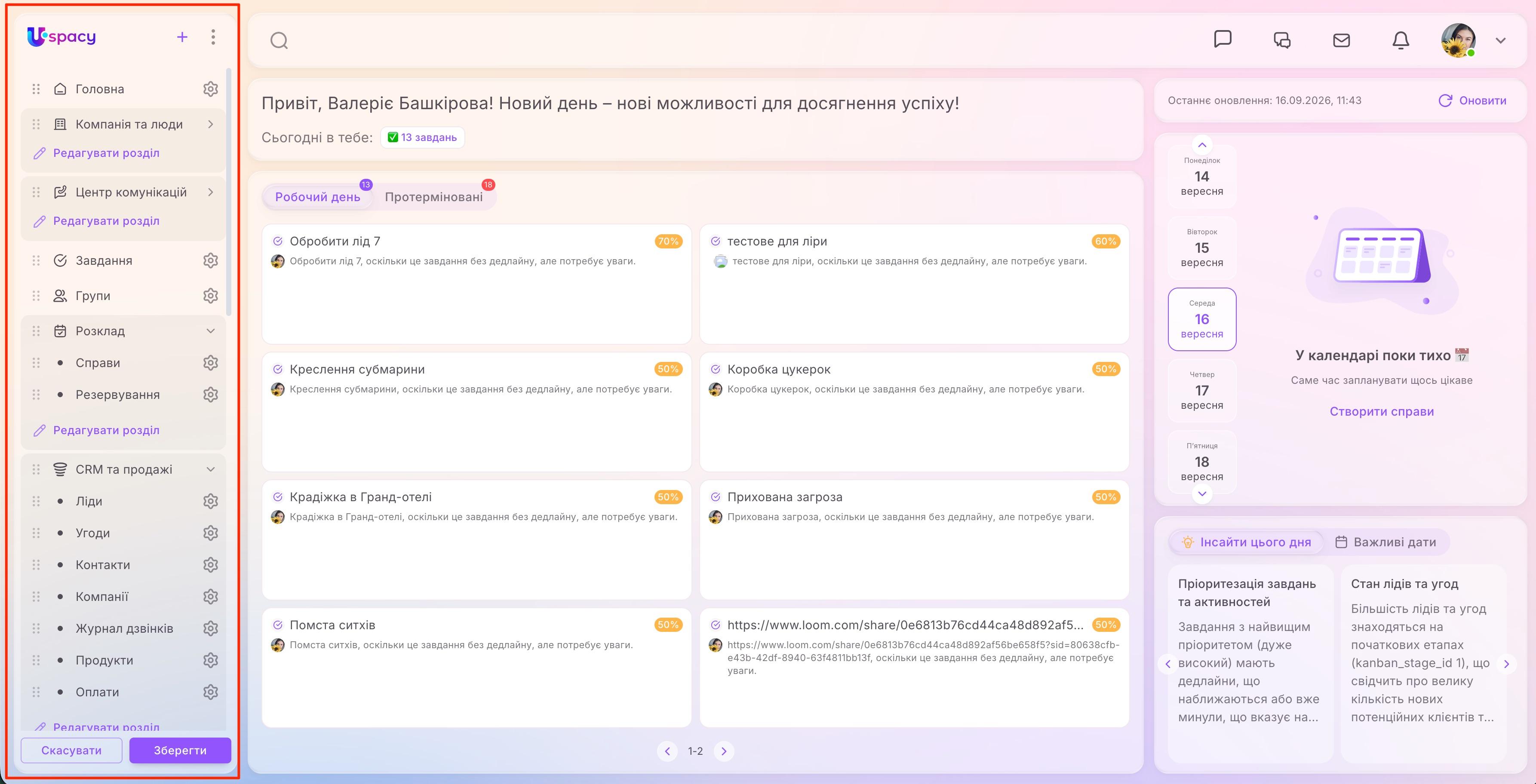1536x784 pixels.
Task: Go to previous page of tasks
Action: (667, 751)
